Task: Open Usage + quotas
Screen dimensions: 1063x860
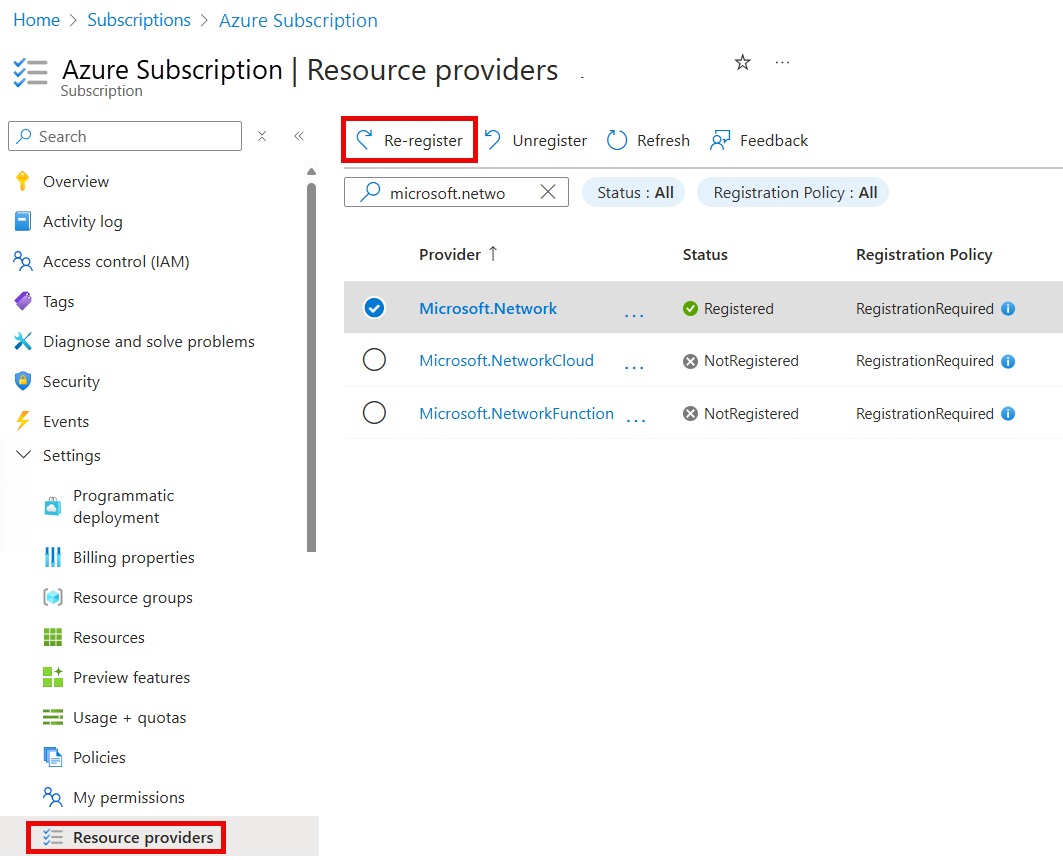Action: (129, 718)
